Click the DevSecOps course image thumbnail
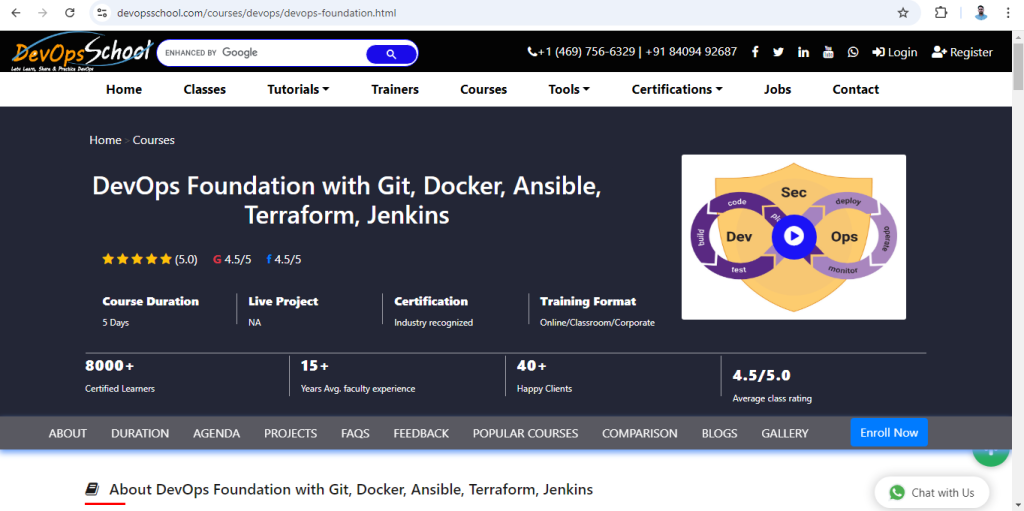Image resolution: width=1024 pixels, height=511 pixels. (x=793, y=237)
